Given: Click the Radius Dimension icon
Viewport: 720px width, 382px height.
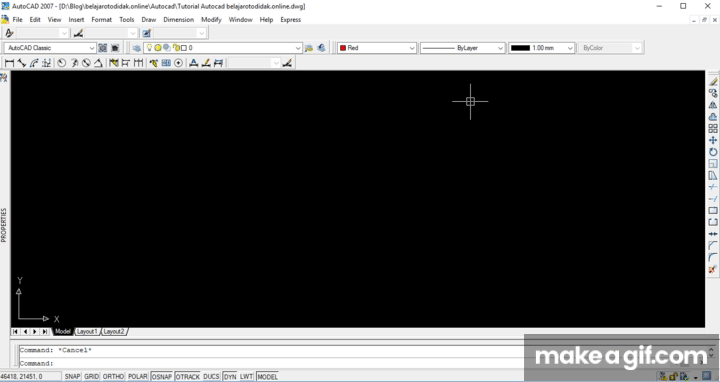Looking at the screenshot, I should [62, 63].
